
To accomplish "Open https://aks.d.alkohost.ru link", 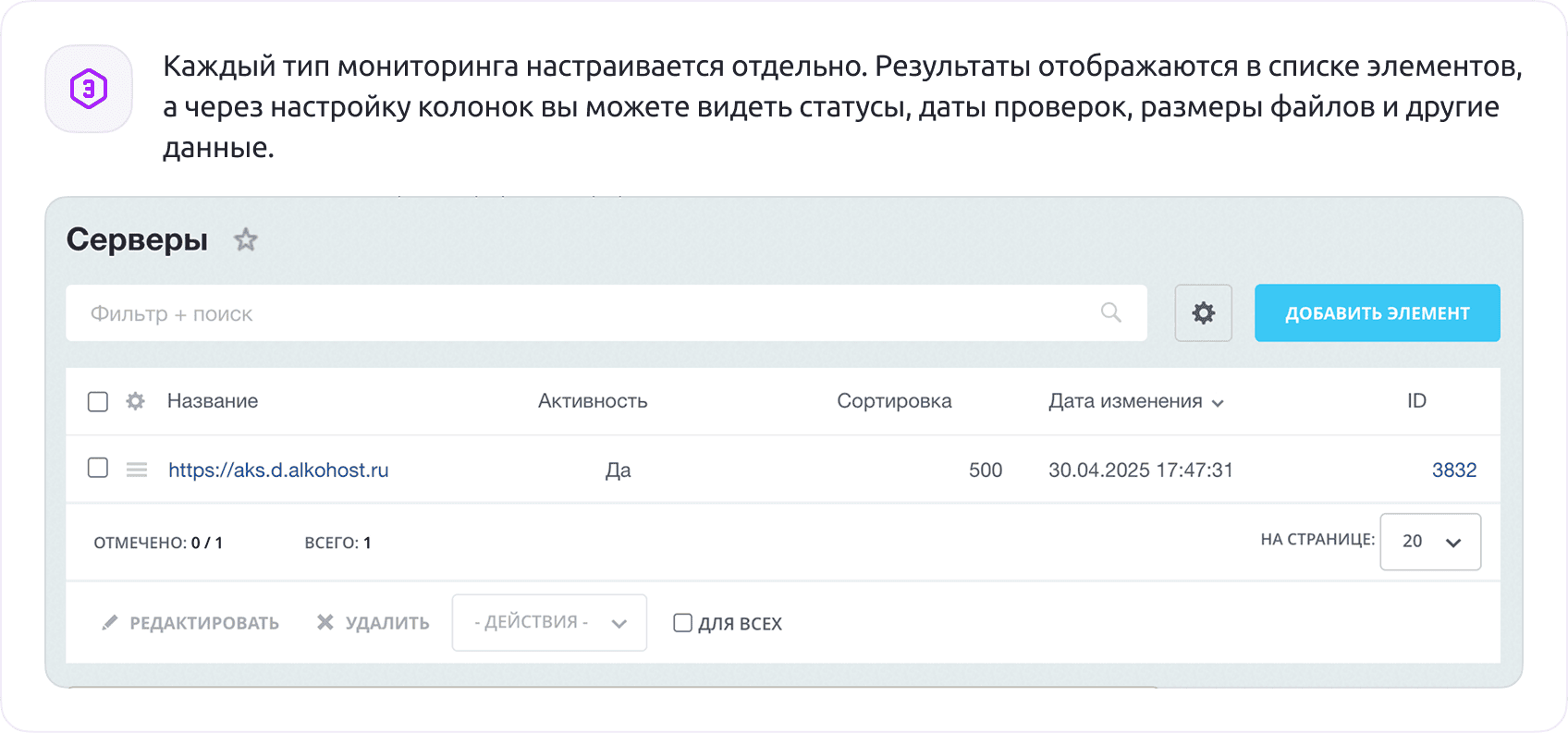I will 278,470.
